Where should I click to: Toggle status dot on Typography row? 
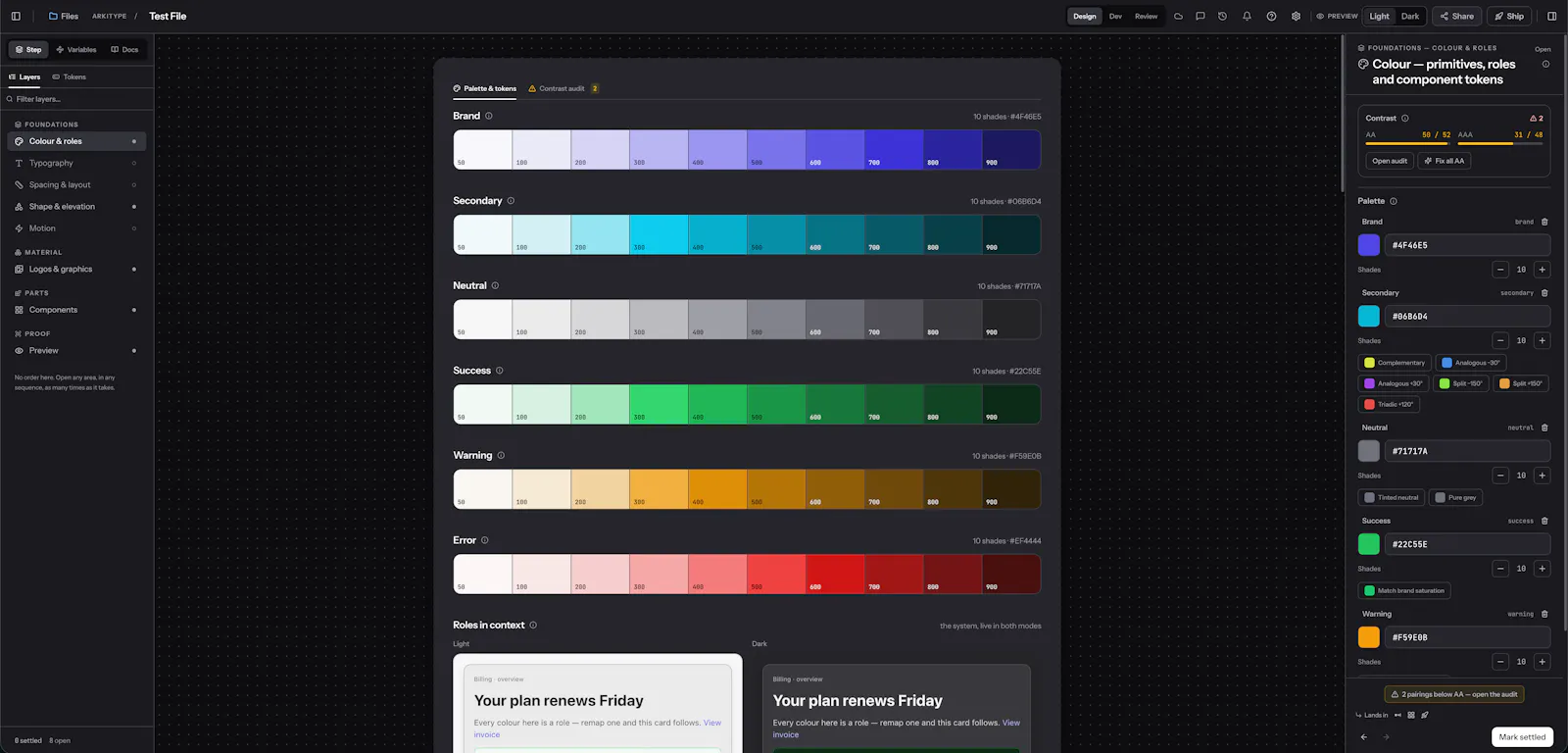click(x=134, y=163)
